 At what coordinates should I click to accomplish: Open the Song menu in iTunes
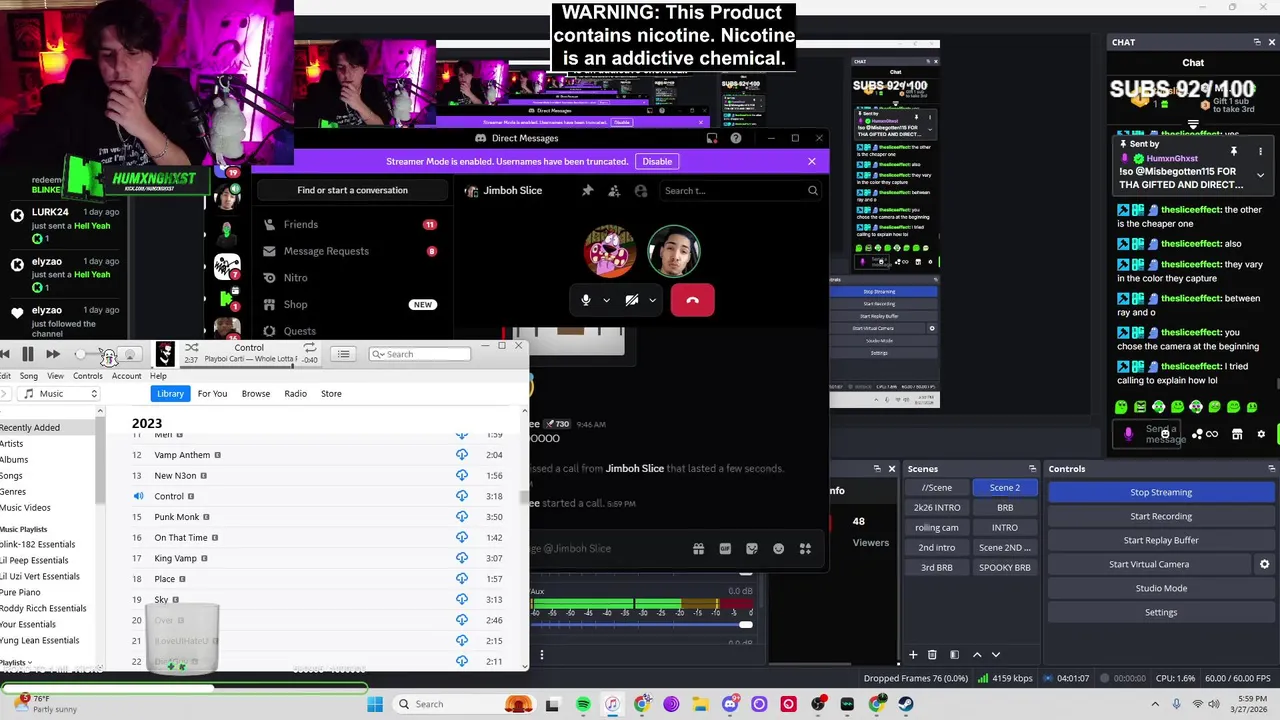[x=29, y=376]
